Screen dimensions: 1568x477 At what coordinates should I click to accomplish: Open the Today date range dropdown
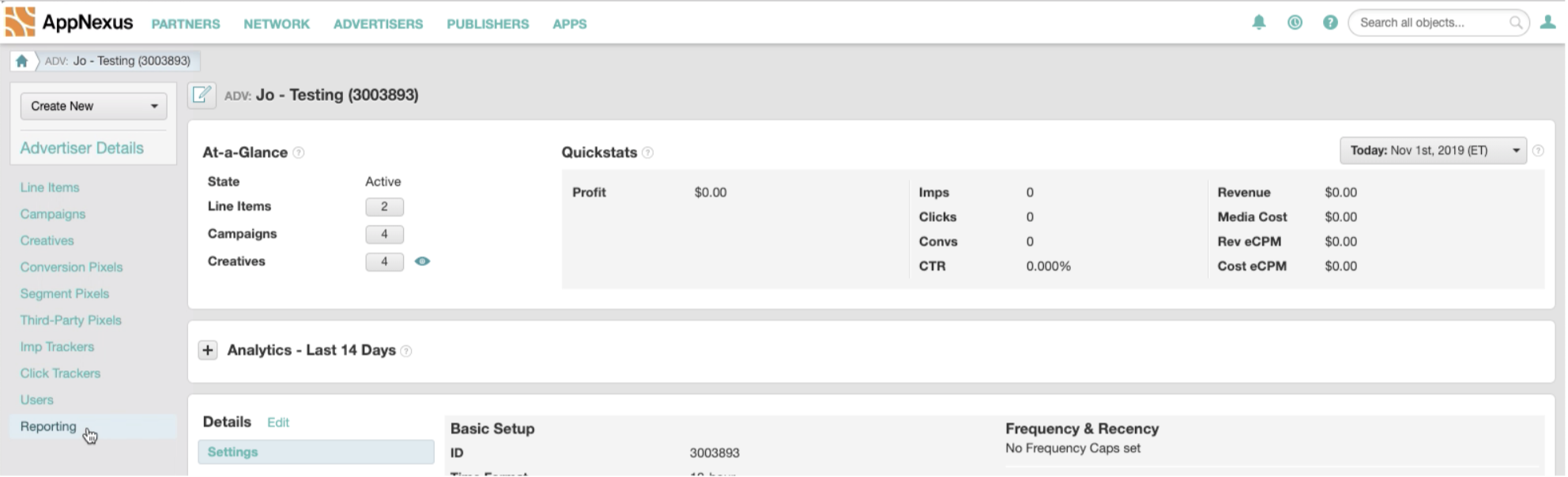[x=1434, y=151]
